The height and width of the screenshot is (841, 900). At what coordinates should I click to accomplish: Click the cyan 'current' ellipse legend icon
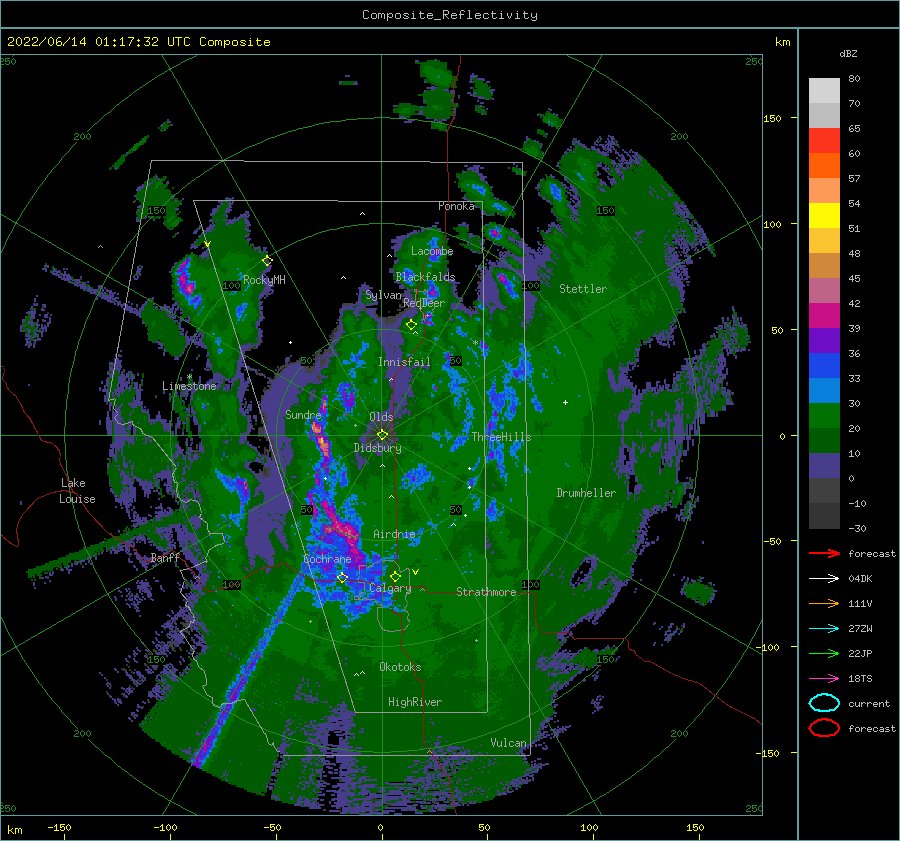[824, 703]
